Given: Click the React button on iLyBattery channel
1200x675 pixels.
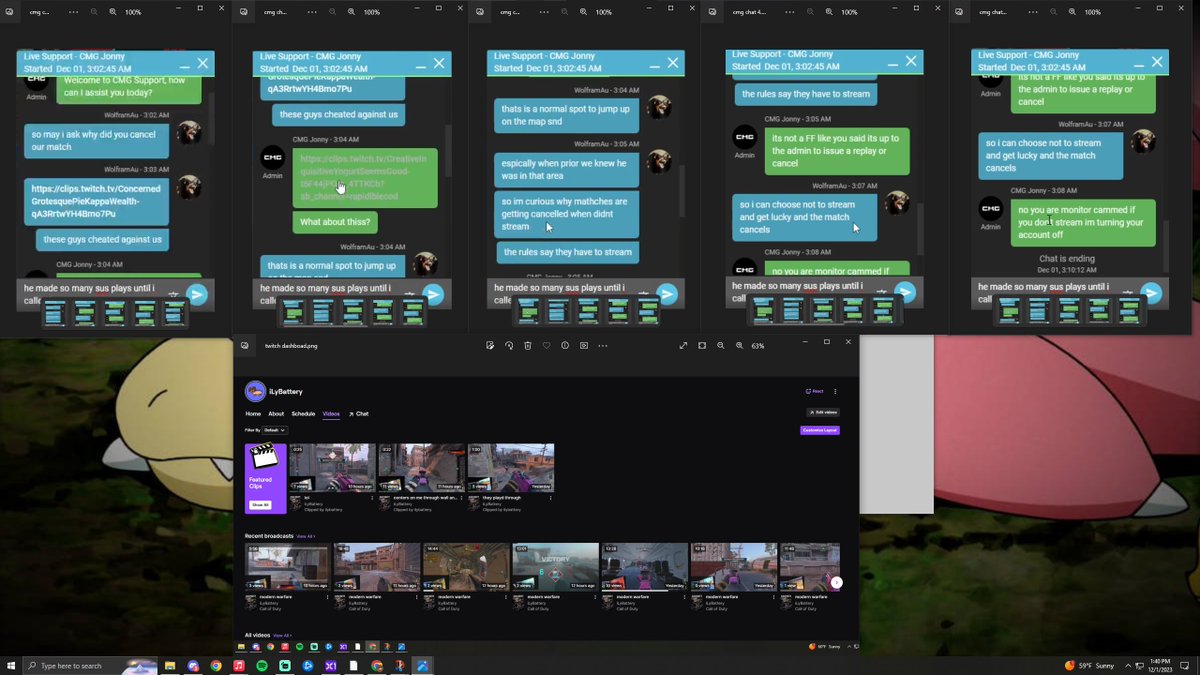Looking at the screenshot, I should click(815, 391).
